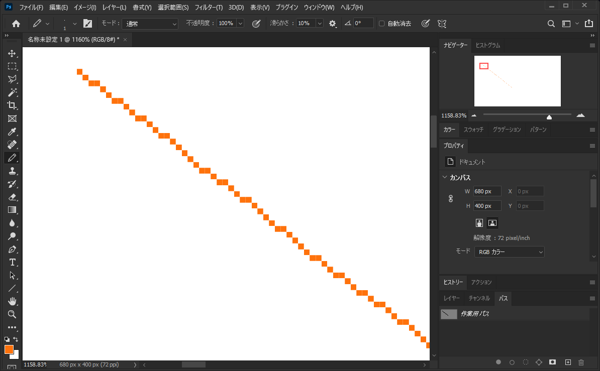Open smoothing options gear icon

[333, 24]
